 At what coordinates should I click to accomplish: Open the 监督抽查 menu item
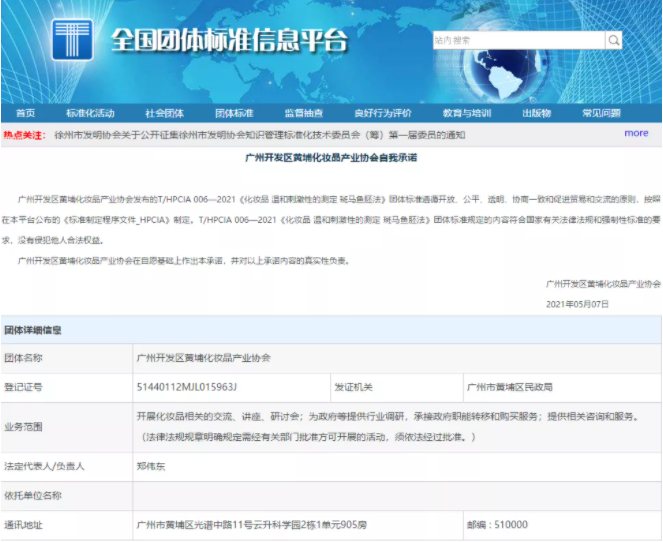pyautogui.click(x=304, y=113)
